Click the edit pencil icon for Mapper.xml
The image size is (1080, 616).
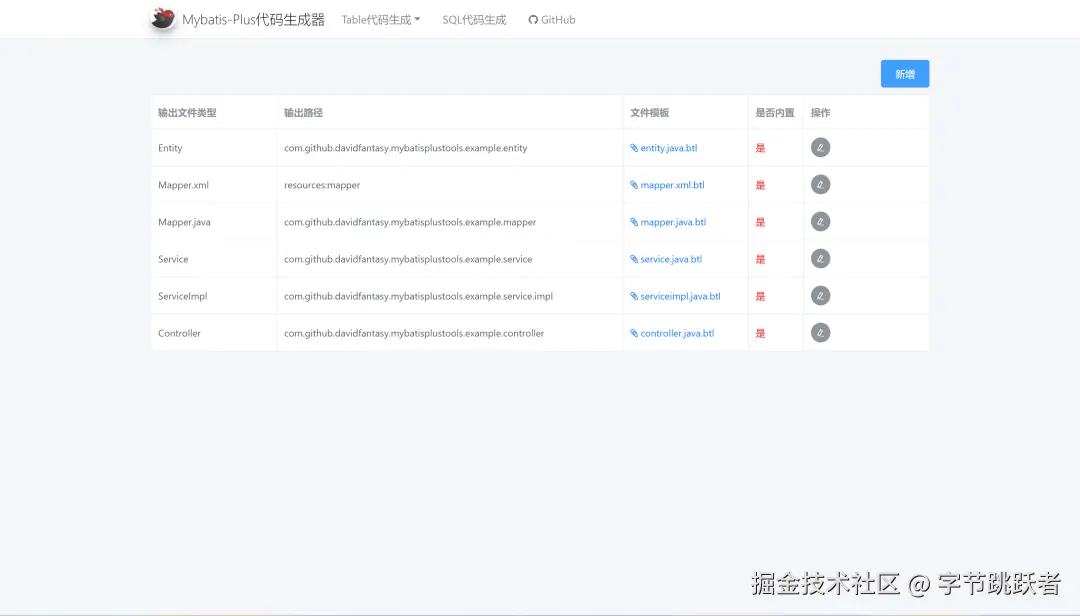pyautogui.click(x=820, y=184)
